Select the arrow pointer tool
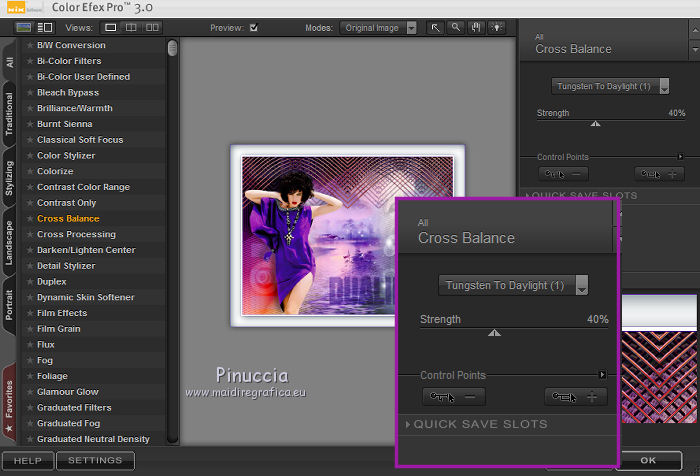The image size is (700, 476). 435,28
